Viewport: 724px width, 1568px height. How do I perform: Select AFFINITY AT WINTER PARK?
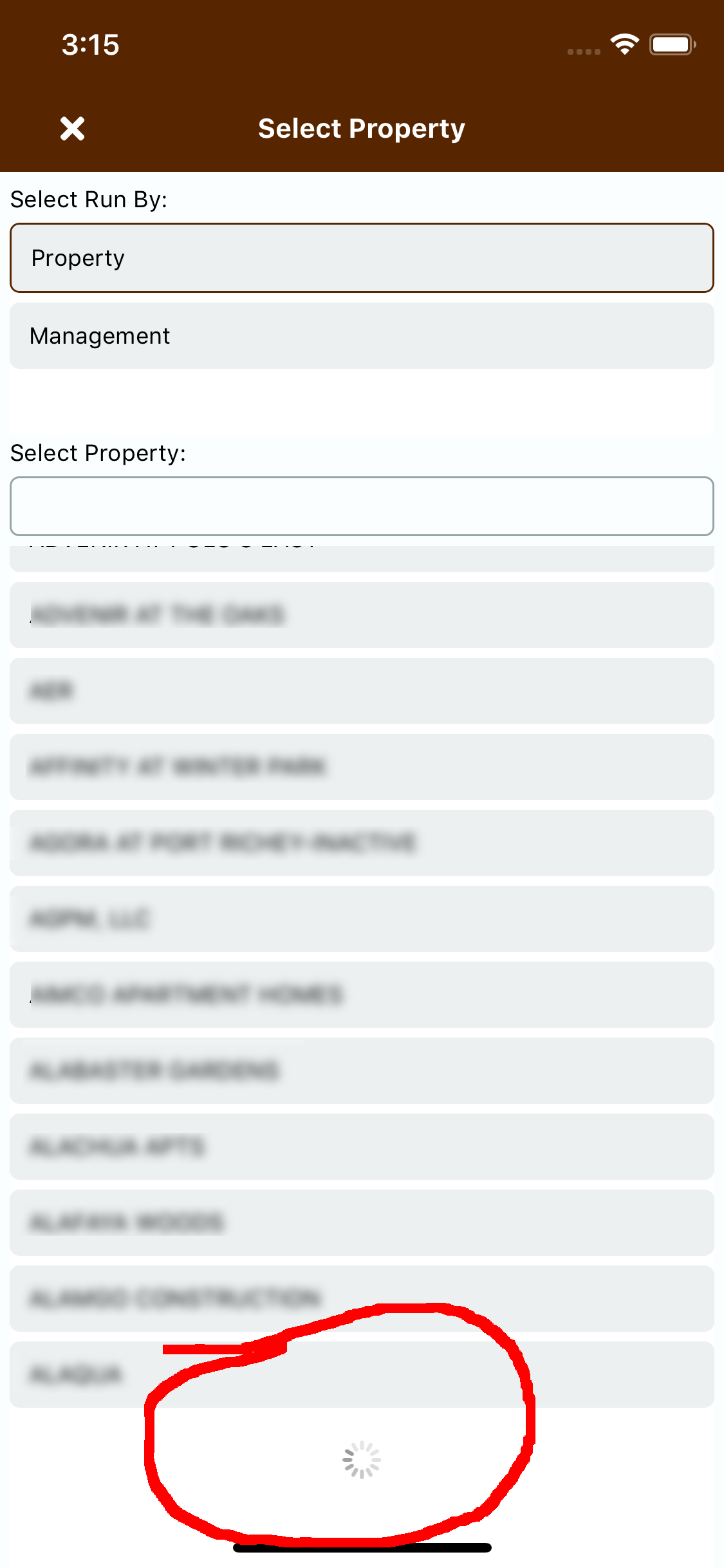click(x=362, y=767)
